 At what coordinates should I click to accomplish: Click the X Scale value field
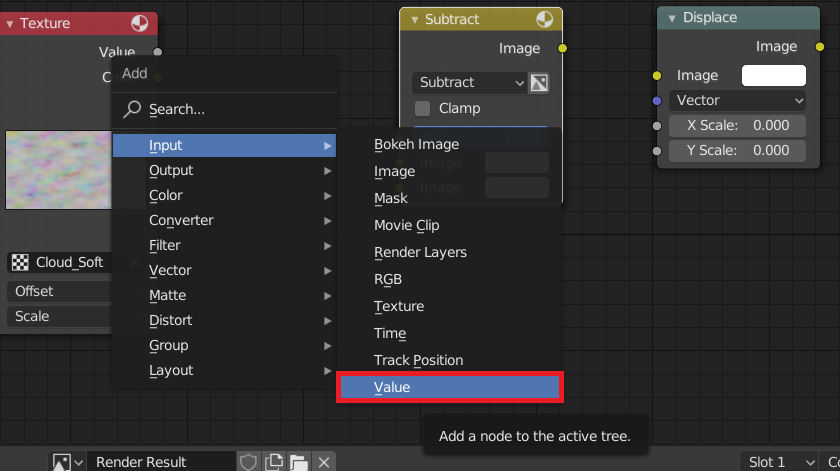(x=738, y=125)
